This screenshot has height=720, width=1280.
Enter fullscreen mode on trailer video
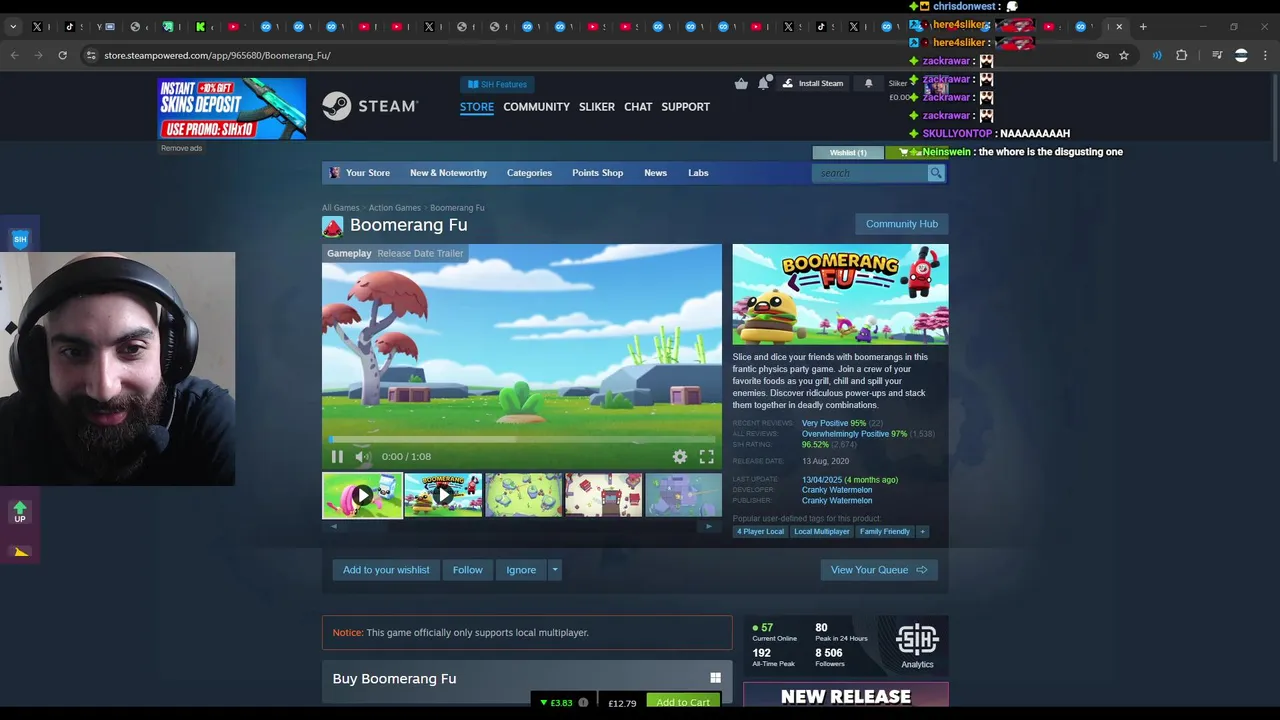[x=706, y=457]
